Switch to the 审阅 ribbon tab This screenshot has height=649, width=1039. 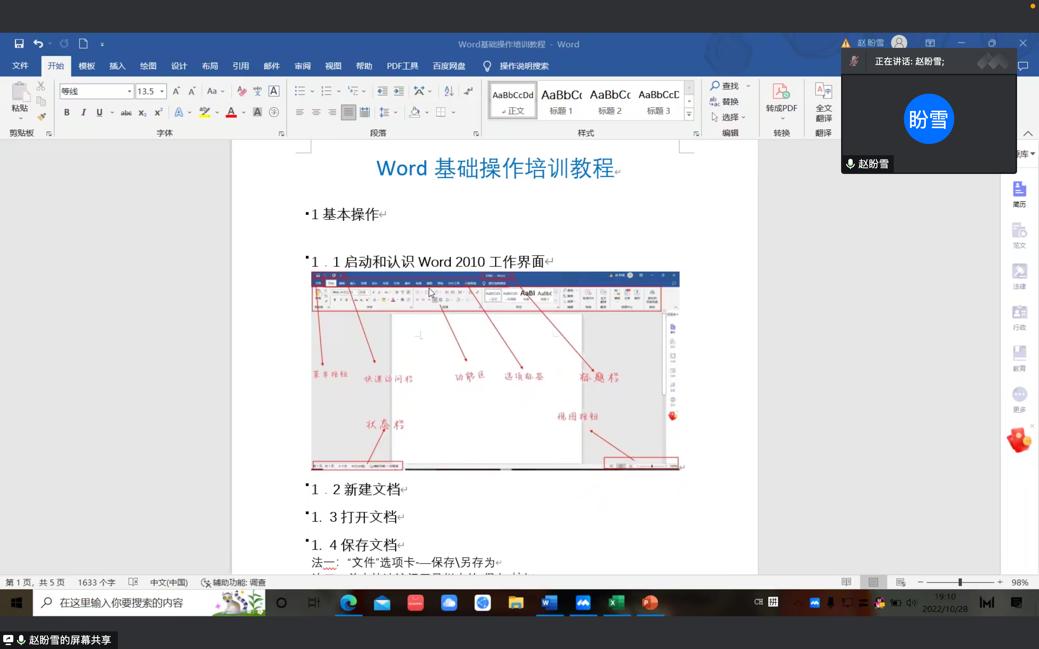point(302,66)
